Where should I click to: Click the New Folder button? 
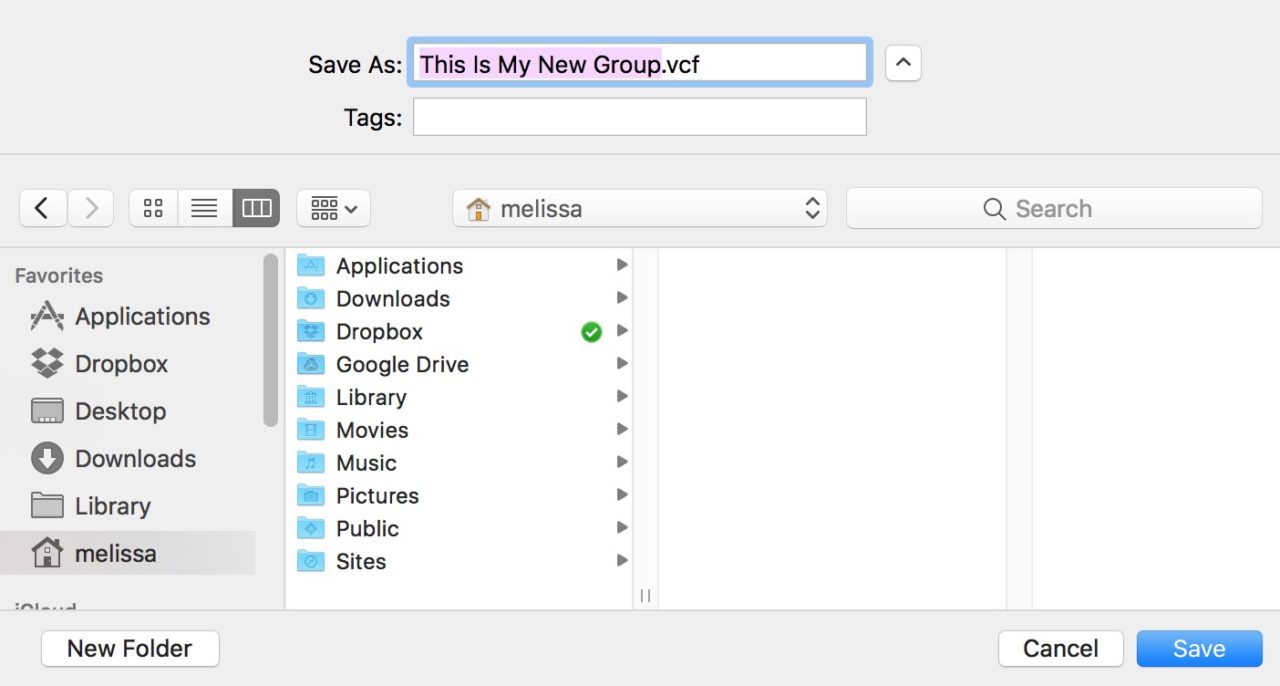tap(130, 648)
